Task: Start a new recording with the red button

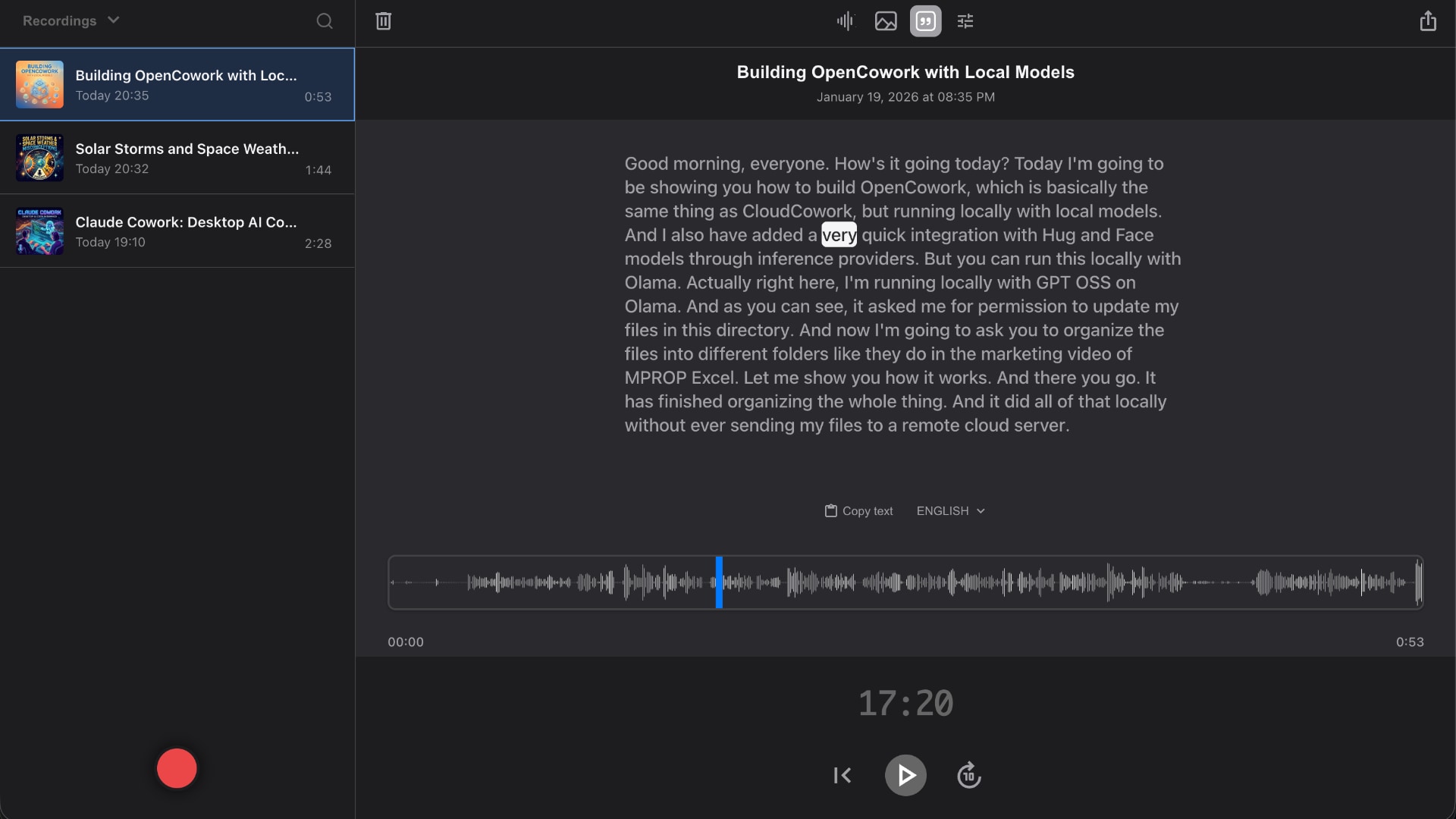Action: click(x=177, y=768)
